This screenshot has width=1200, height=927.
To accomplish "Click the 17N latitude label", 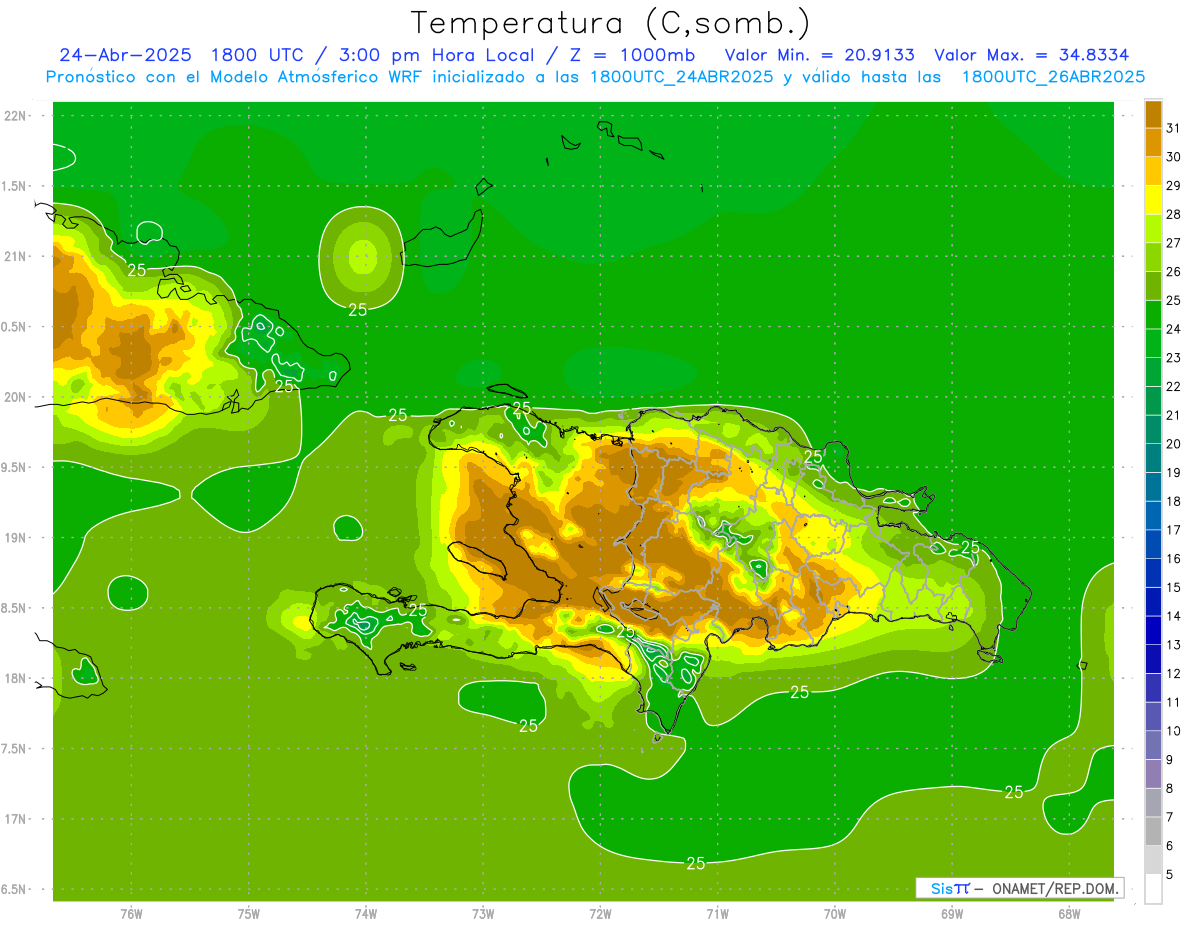I will coord(16,819).
